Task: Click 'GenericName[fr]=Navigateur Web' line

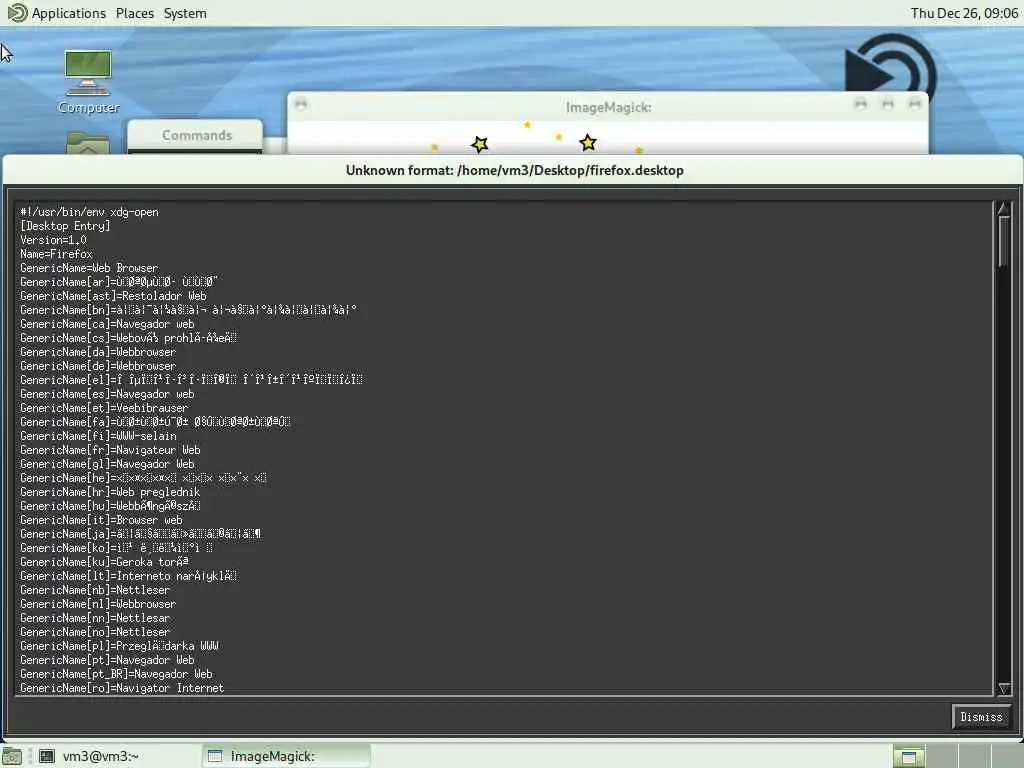Action: pyautogui.click(x=110, y=450)
